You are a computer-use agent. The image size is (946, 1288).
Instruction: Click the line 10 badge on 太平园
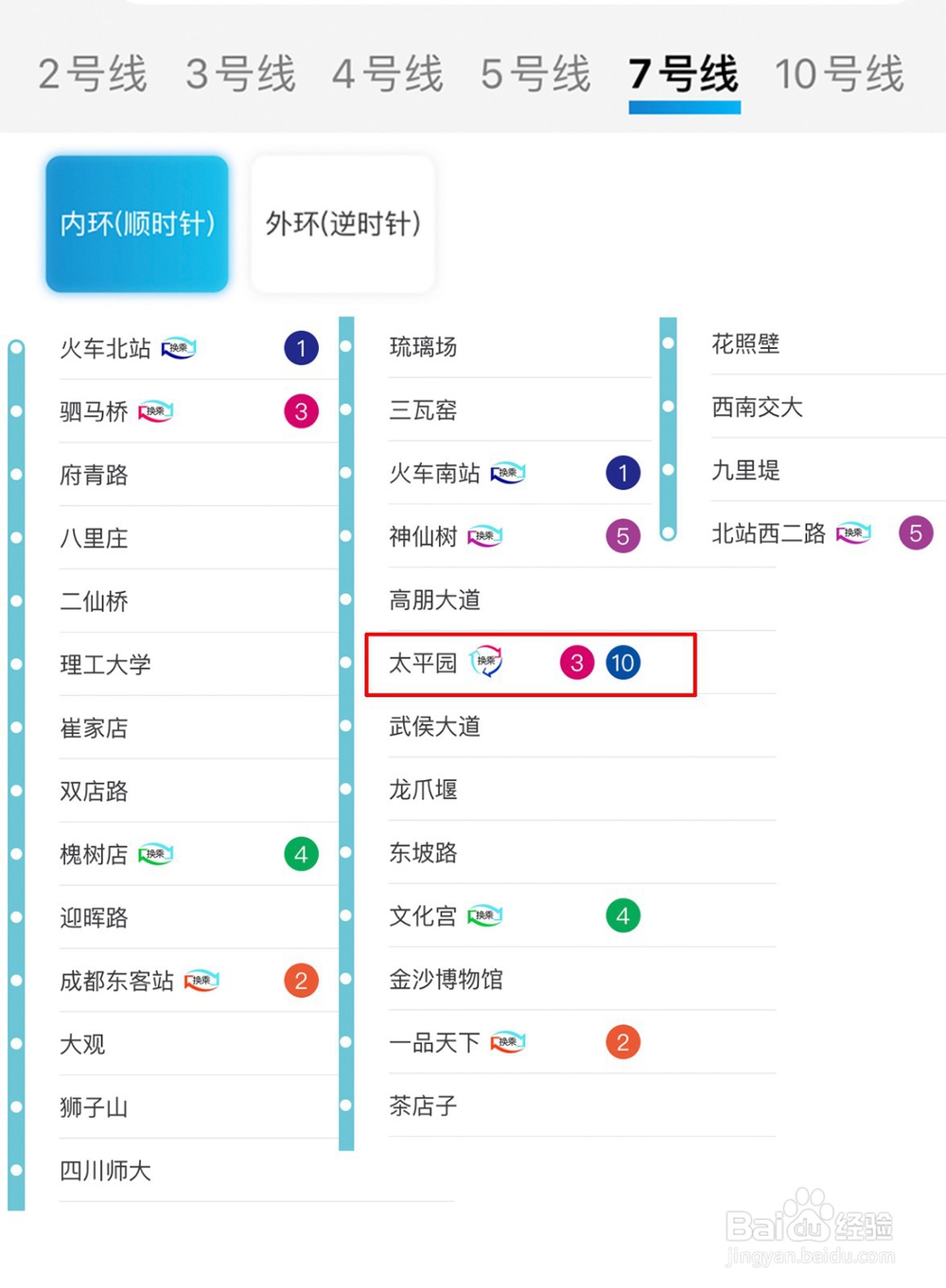(622, 663)
